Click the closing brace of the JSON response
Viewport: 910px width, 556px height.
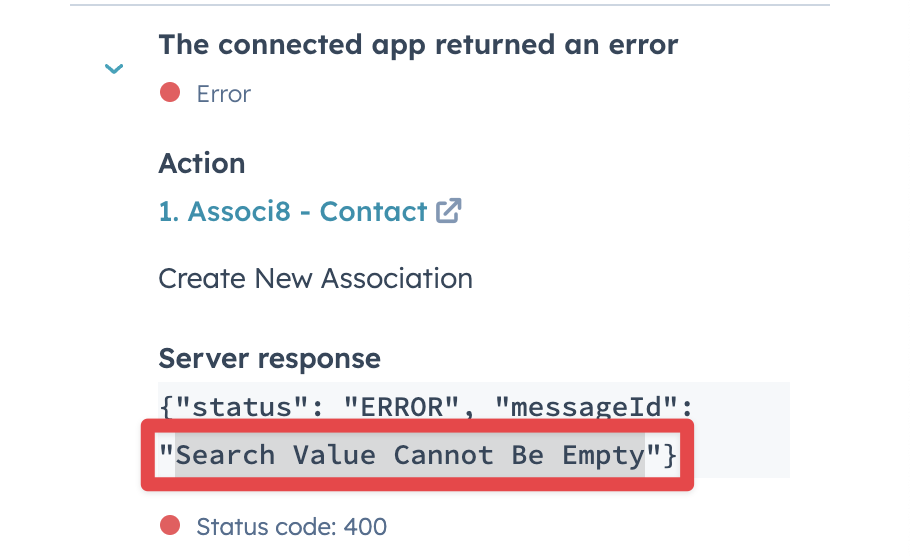click(x=670, y=455)
